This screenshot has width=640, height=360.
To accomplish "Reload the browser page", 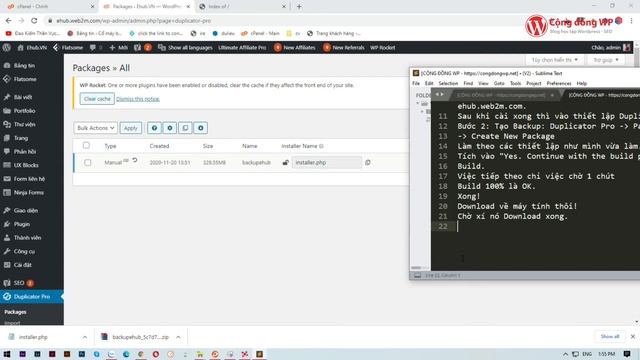I will (34, 20).
